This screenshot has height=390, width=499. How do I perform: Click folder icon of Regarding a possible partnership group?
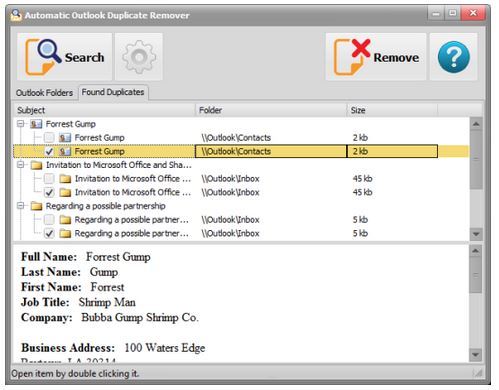pyautogui.click(x=36, y=206)
